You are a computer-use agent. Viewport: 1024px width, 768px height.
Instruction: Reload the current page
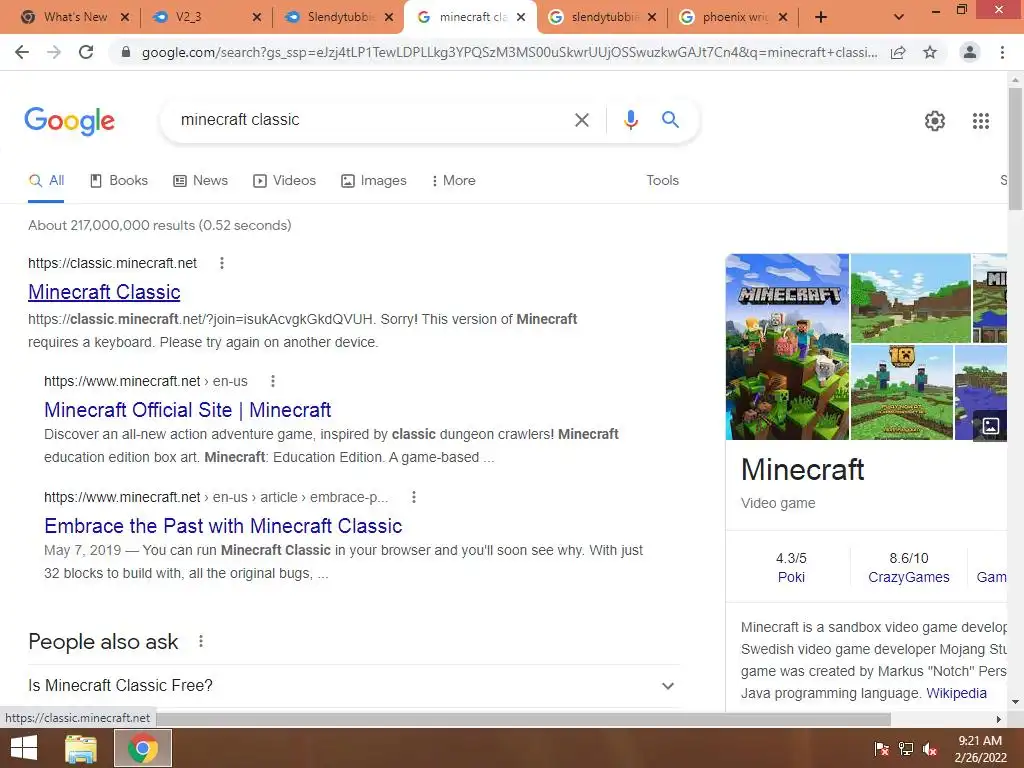pos(86,52)
